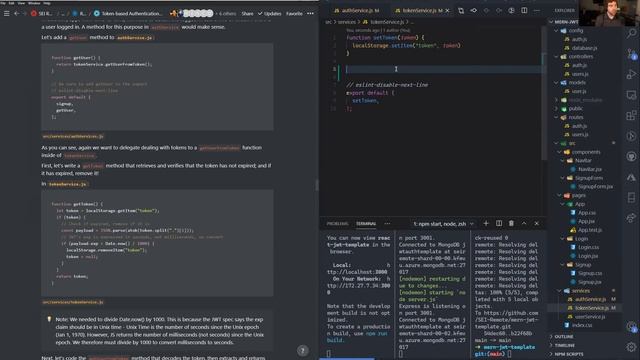Open the terminal launch profile dropdown arrow
Image resolution: width=640 pixels, height=360 pixels.
point(472,224)
